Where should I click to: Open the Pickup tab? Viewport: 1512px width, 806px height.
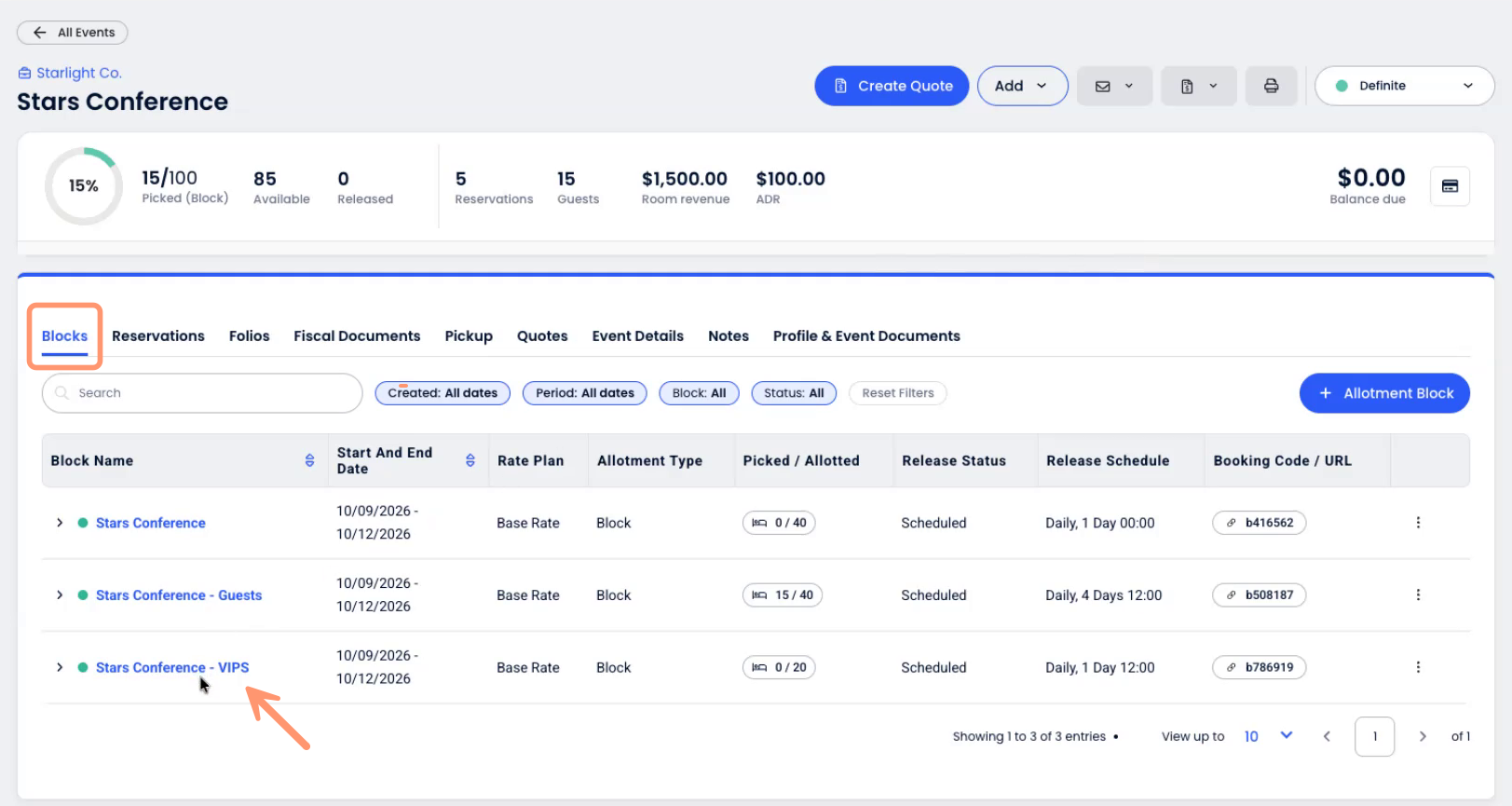(469, 336)
